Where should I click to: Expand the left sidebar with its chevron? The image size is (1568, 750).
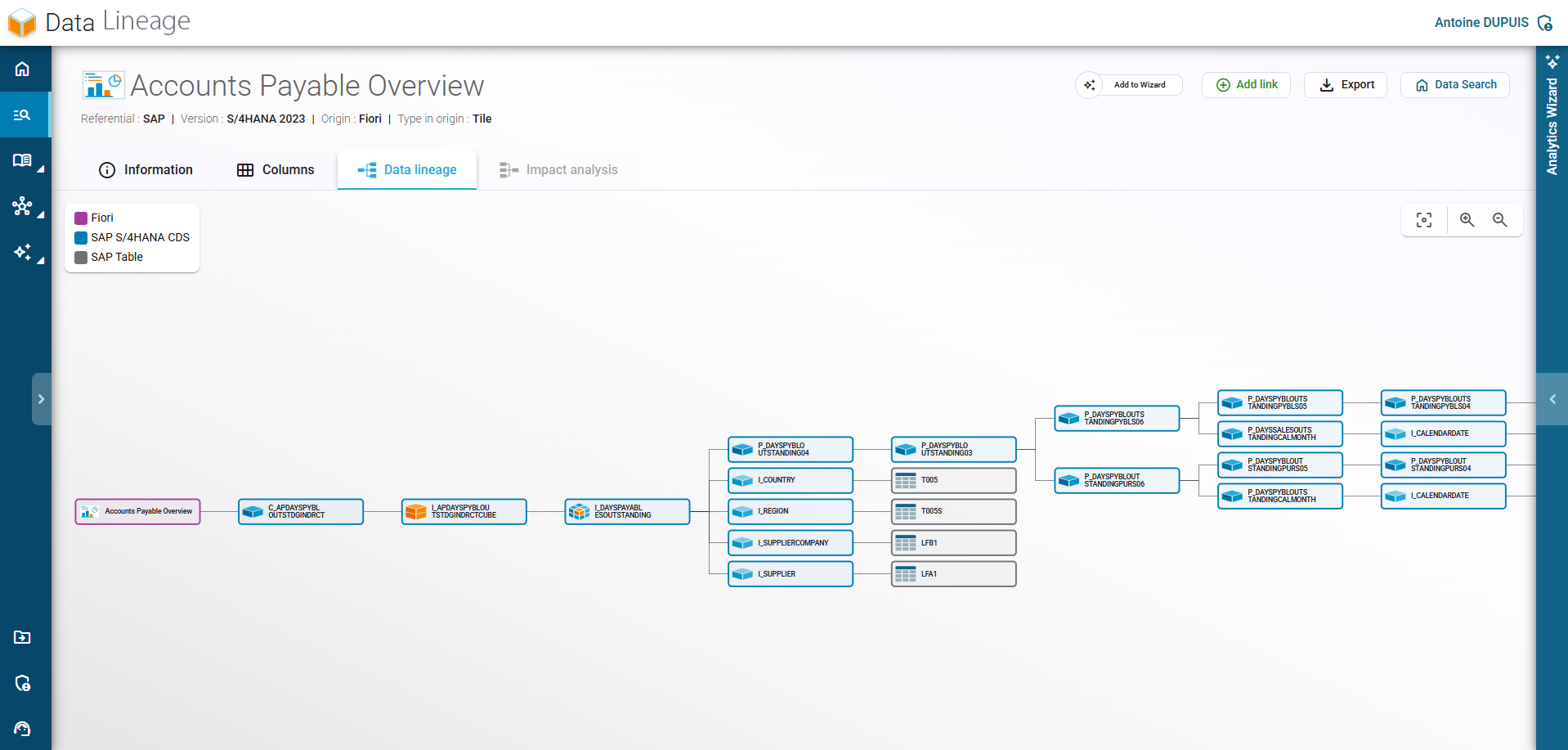click(43, 399)
